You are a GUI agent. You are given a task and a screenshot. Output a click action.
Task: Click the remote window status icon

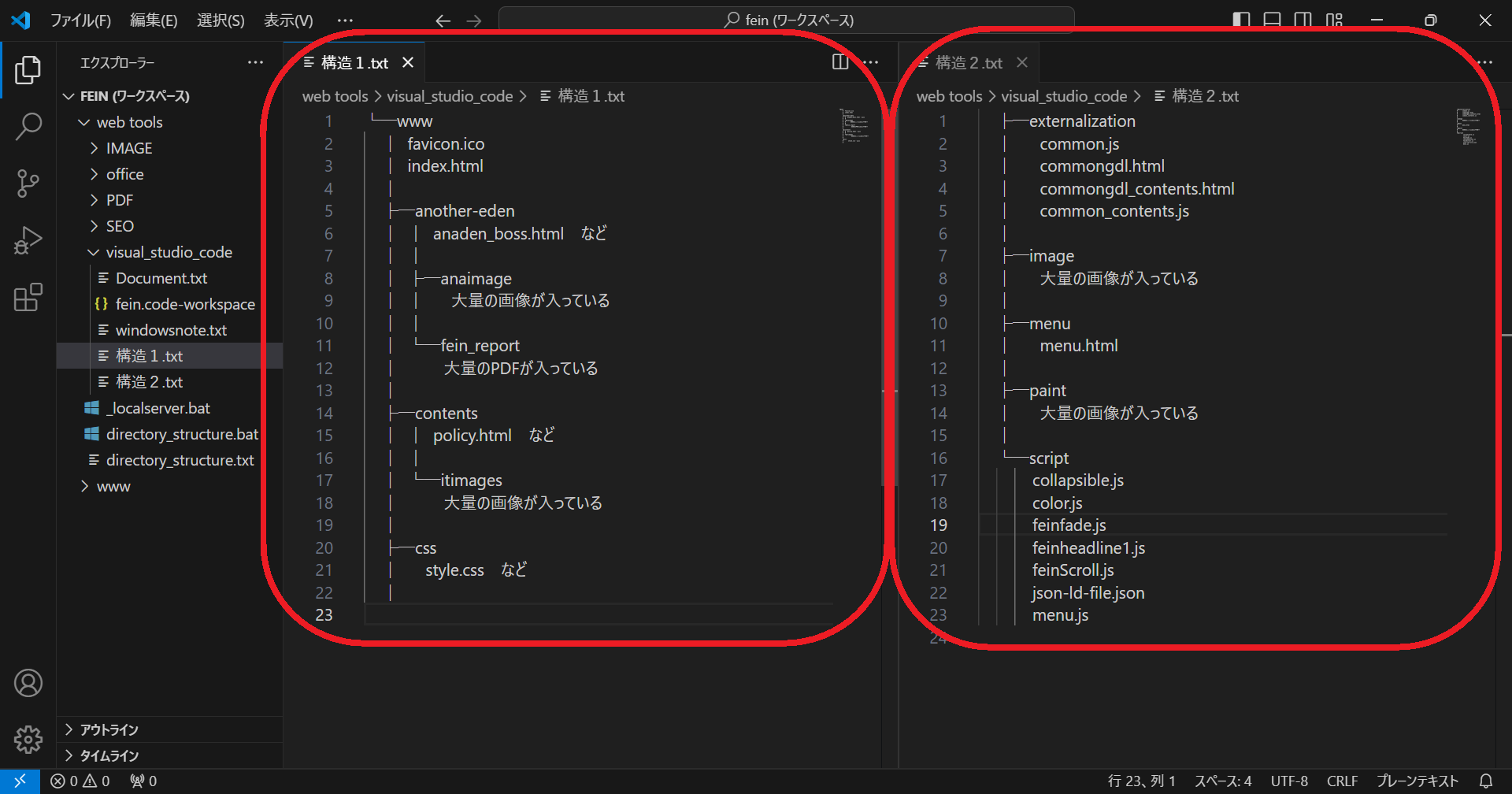click(20, 781)
